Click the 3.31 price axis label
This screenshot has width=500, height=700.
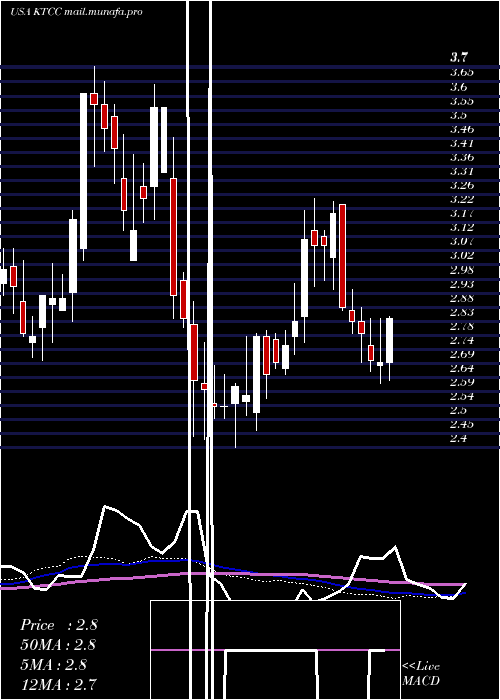tap(462, 171)
